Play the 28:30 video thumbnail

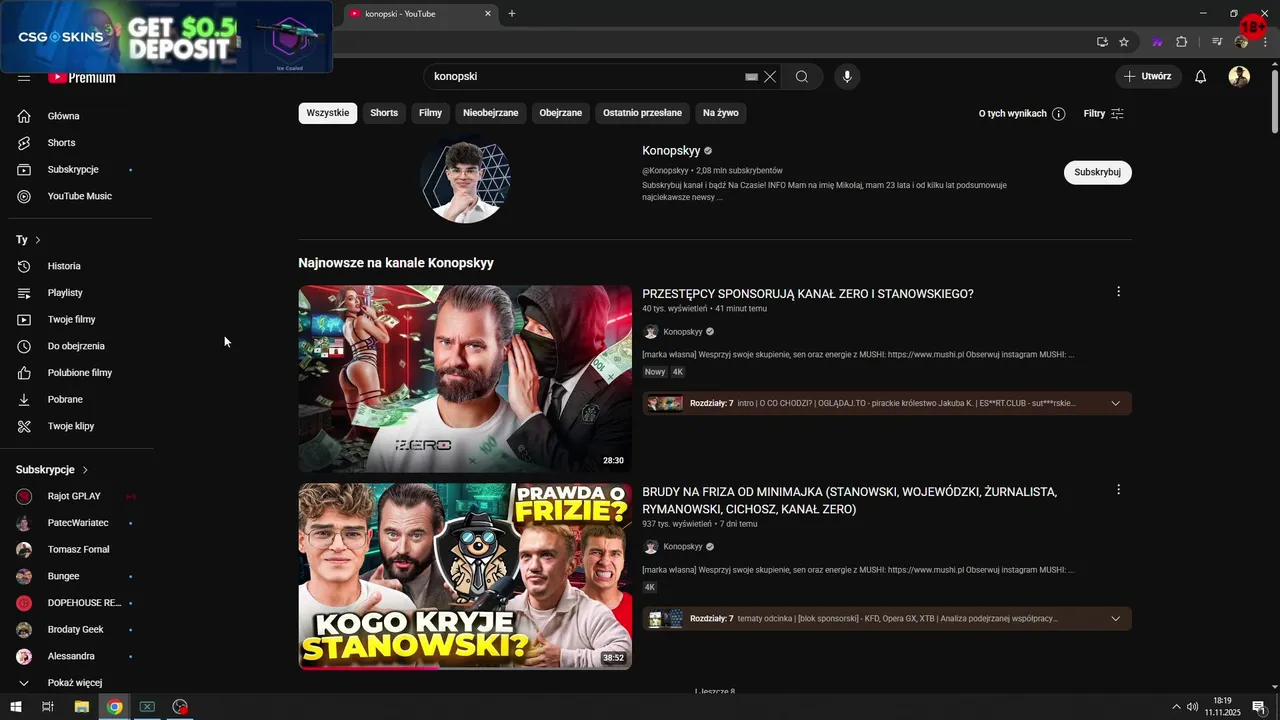coord(465,379)
